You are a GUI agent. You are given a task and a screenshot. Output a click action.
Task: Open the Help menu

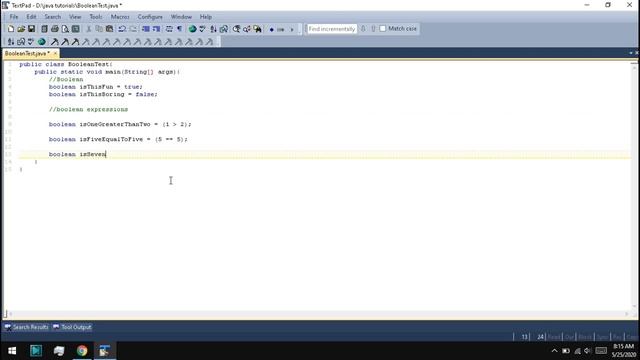[206, 17]
